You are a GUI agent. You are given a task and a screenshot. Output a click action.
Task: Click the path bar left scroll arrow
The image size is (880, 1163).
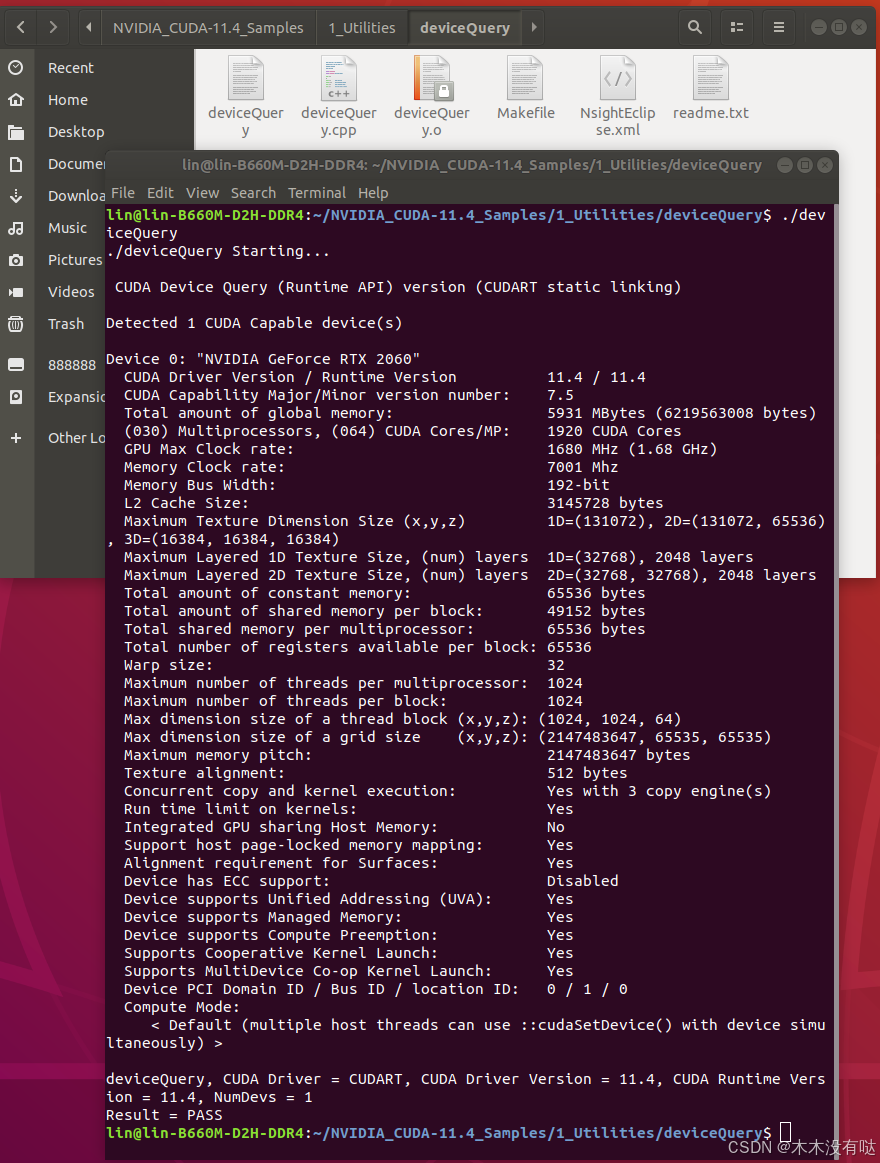tap(89, 27)
